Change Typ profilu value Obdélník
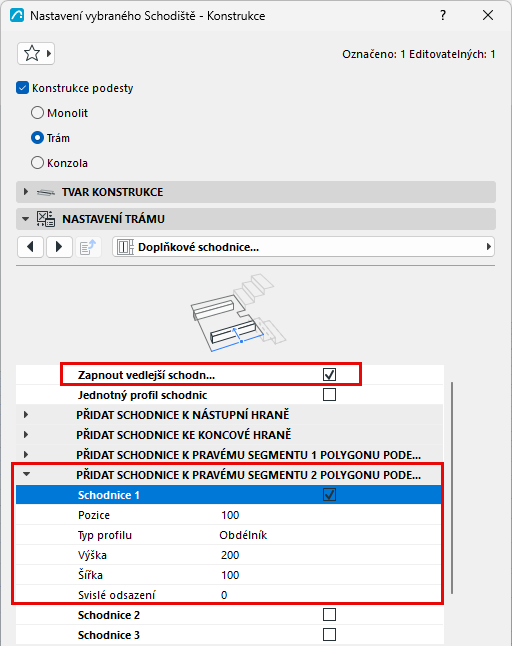The image size is (512, 646). point(243,535)
